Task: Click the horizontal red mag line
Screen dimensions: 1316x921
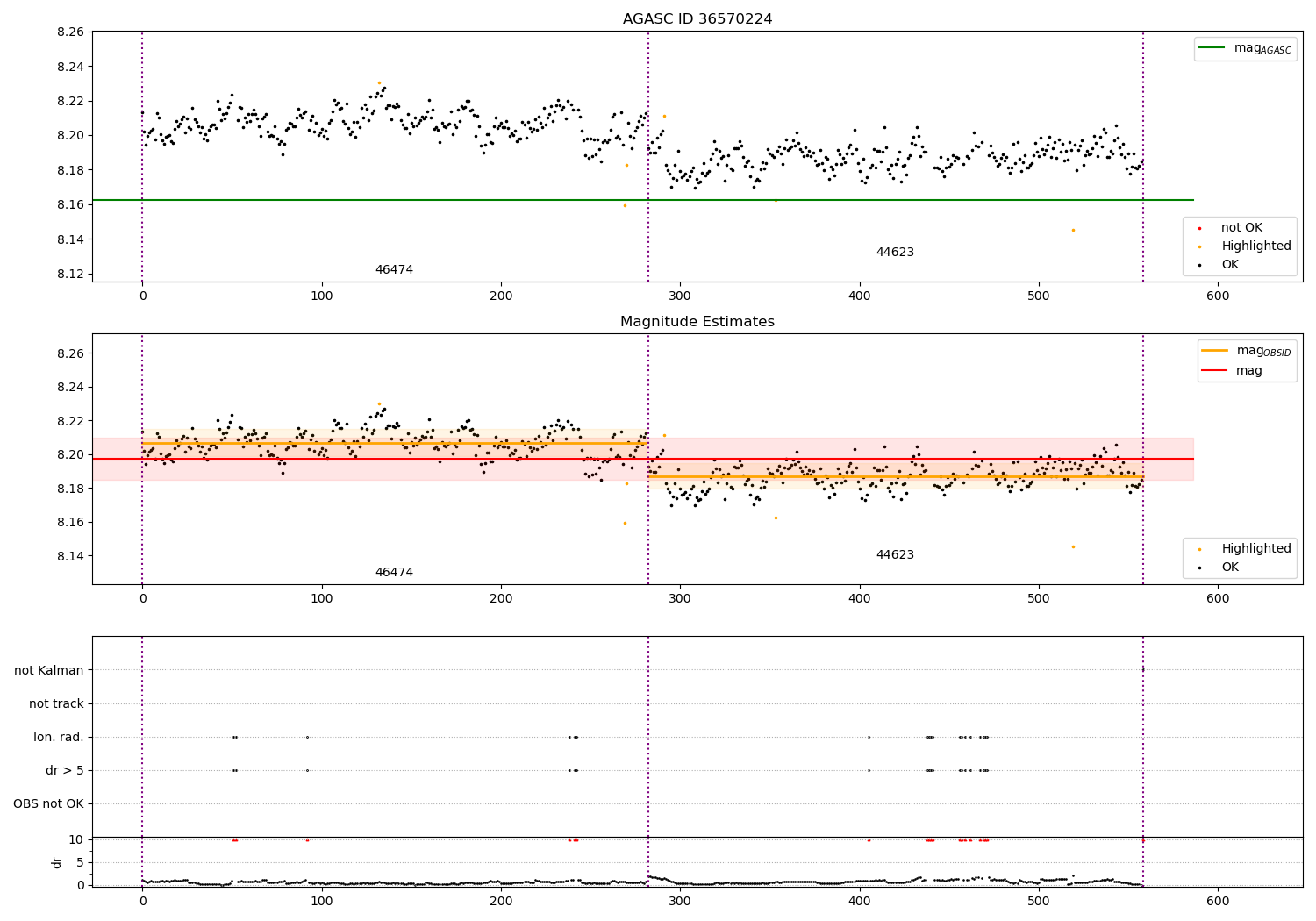Action: click(643, 459)
